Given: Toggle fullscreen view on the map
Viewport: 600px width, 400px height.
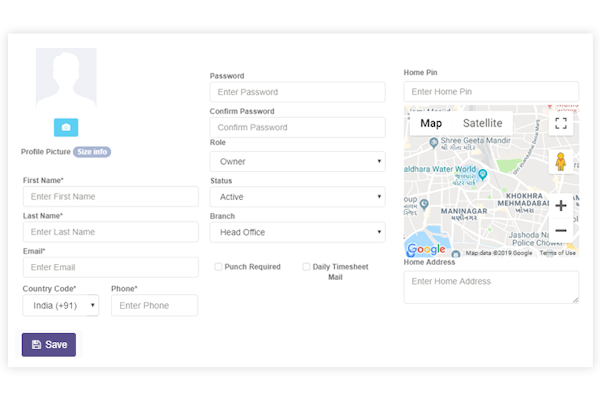Looking at the screenshot, I should 561,123.
